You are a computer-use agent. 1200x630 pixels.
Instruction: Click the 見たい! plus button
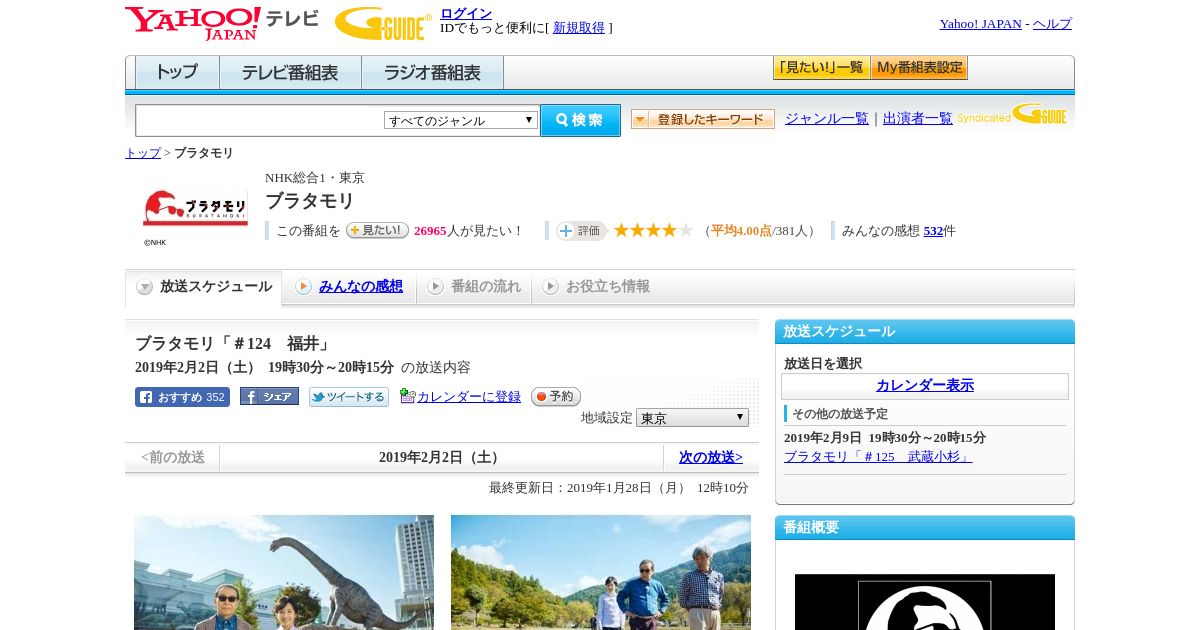pos(377,230)
